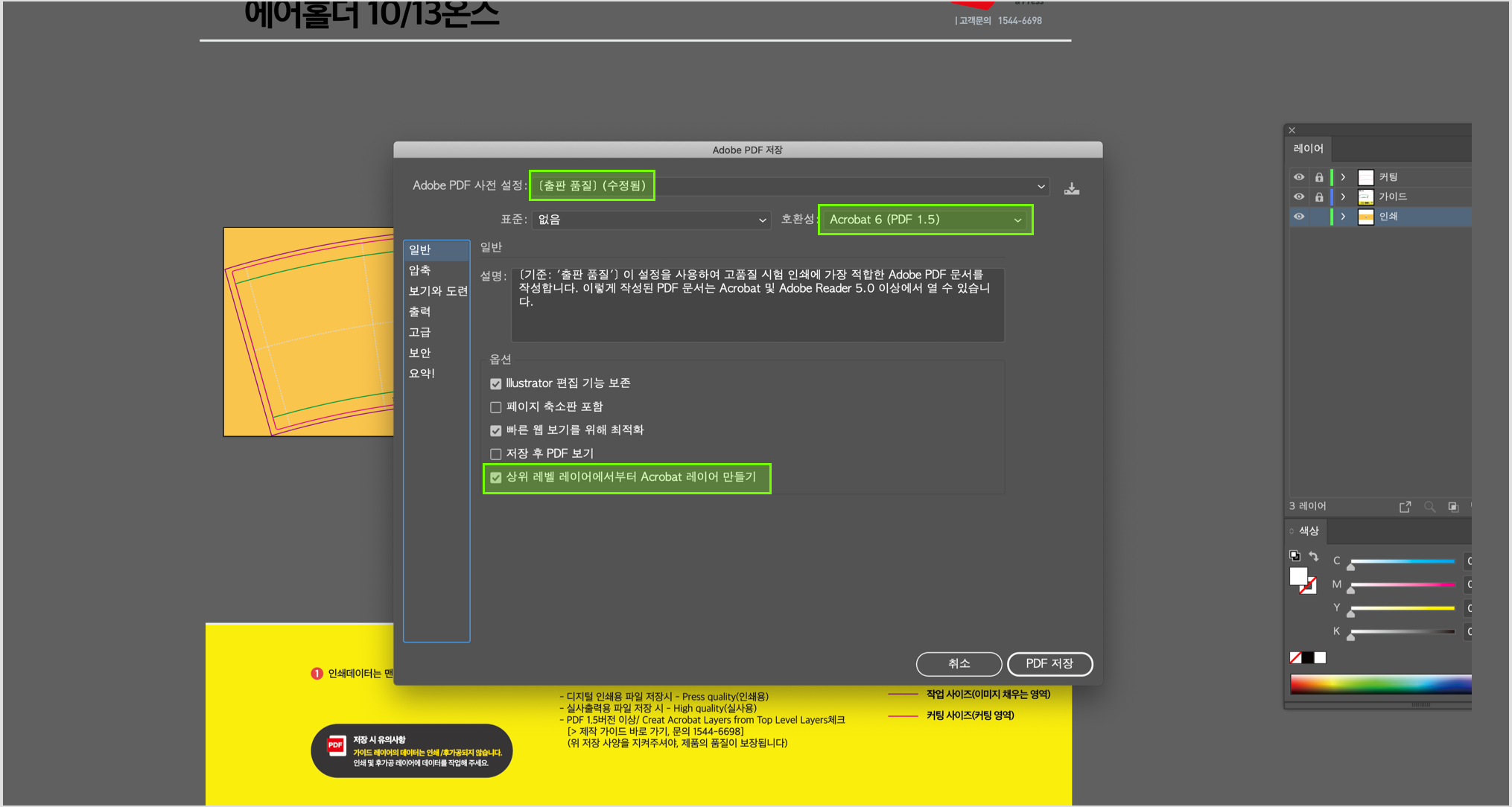This screenshot has height=807, width=1512.
Task: Open the 호환성 Acrobat 6 dropdown
Action: tap(925, 220)
